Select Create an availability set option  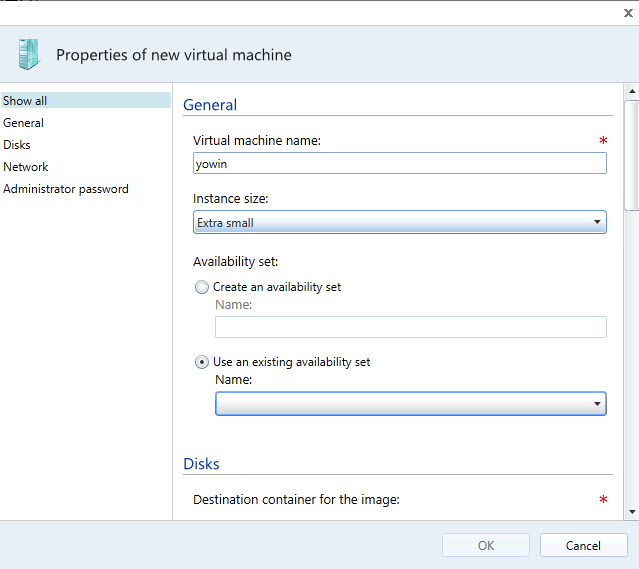[x=203, y=287]
